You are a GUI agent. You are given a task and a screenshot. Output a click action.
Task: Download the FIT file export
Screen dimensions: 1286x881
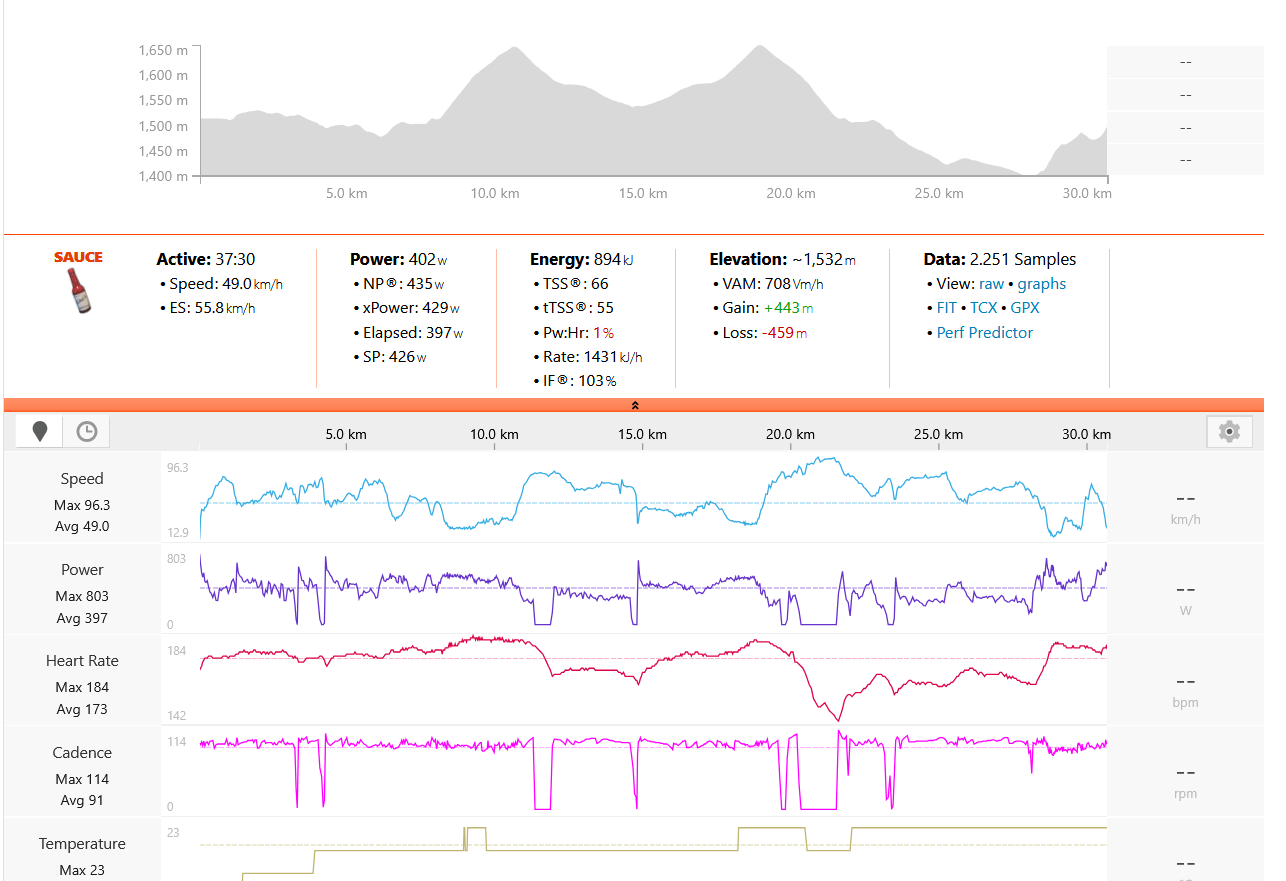[x=947, y=308]
